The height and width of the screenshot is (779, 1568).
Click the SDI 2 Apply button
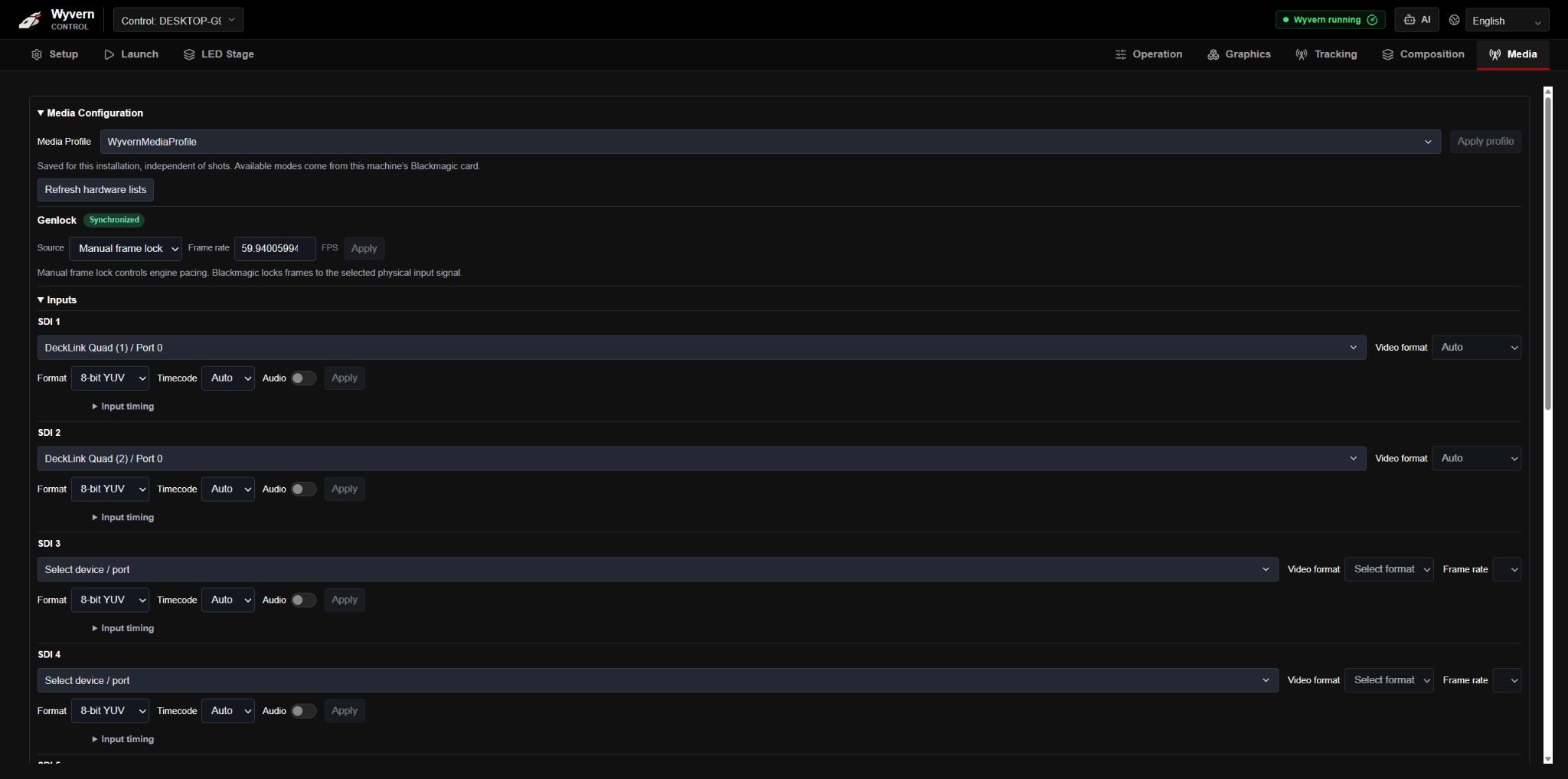tap(345, 489)
